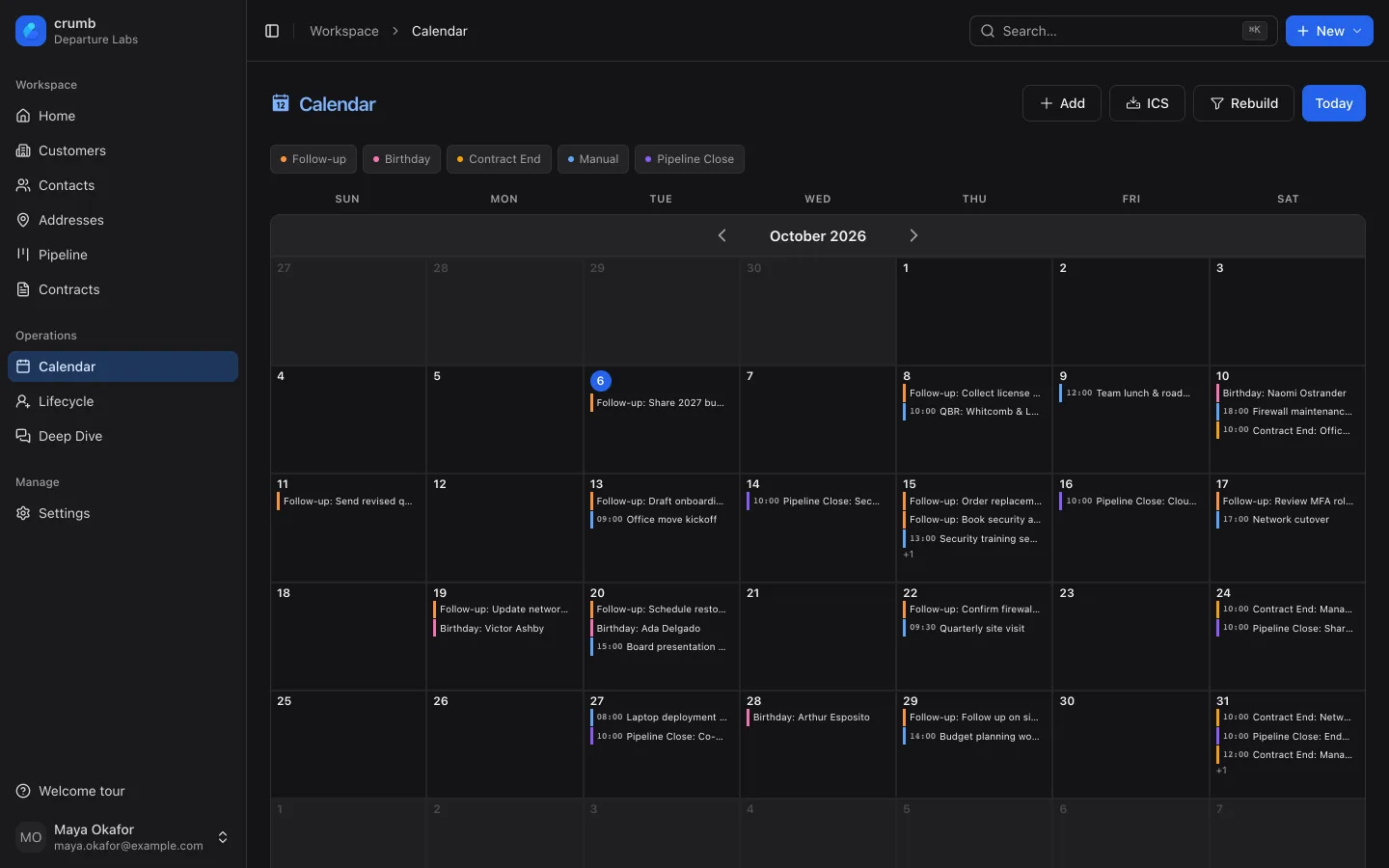The height and width of the screenshot is (868, 1389).
Task: Open Network cutover event
Action: click(1287, 520)
